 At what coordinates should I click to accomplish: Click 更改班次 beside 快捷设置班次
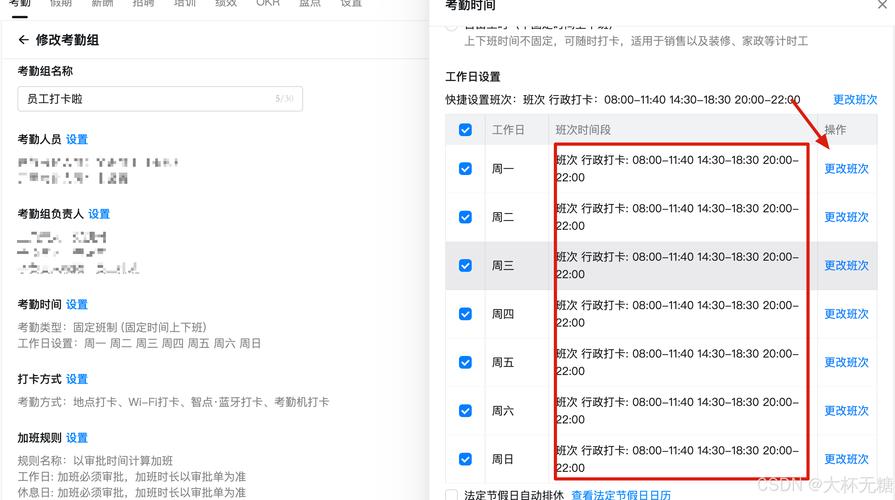pyautogui.click(x=855, y=100)
